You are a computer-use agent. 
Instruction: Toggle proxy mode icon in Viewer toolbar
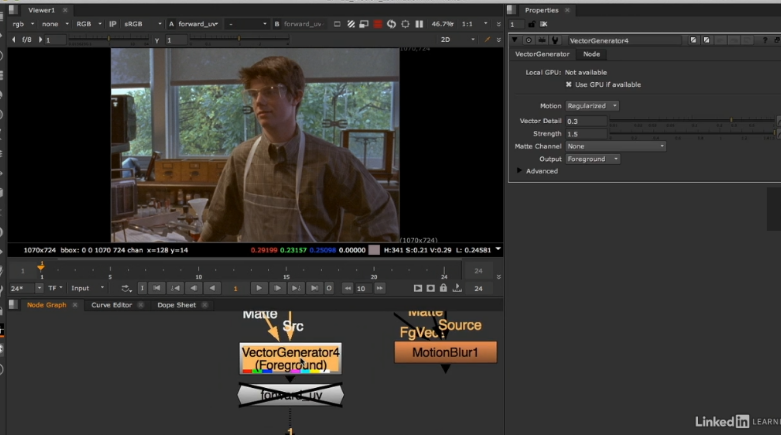364,24
